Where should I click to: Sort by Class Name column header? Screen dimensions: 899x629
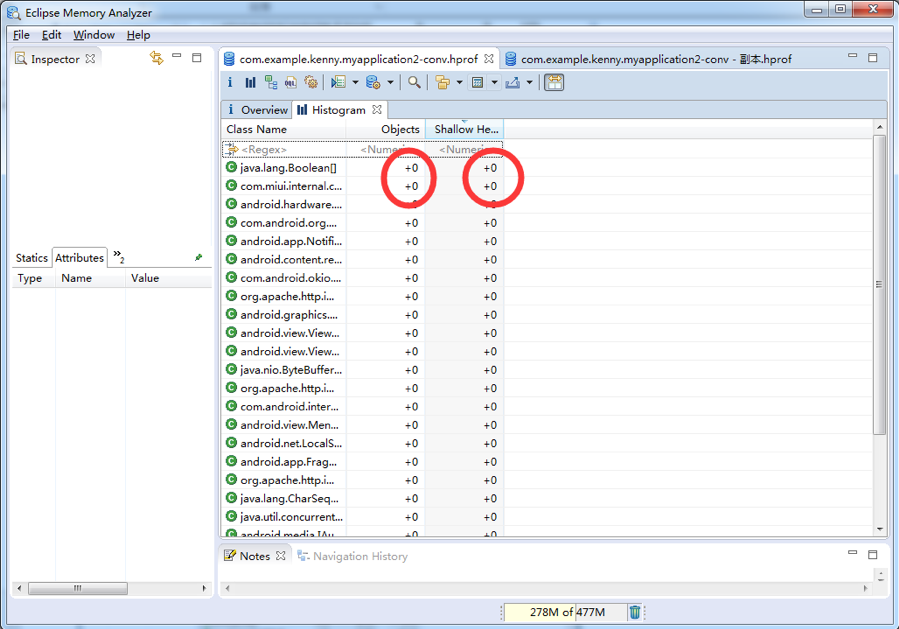tap(284, 129)
